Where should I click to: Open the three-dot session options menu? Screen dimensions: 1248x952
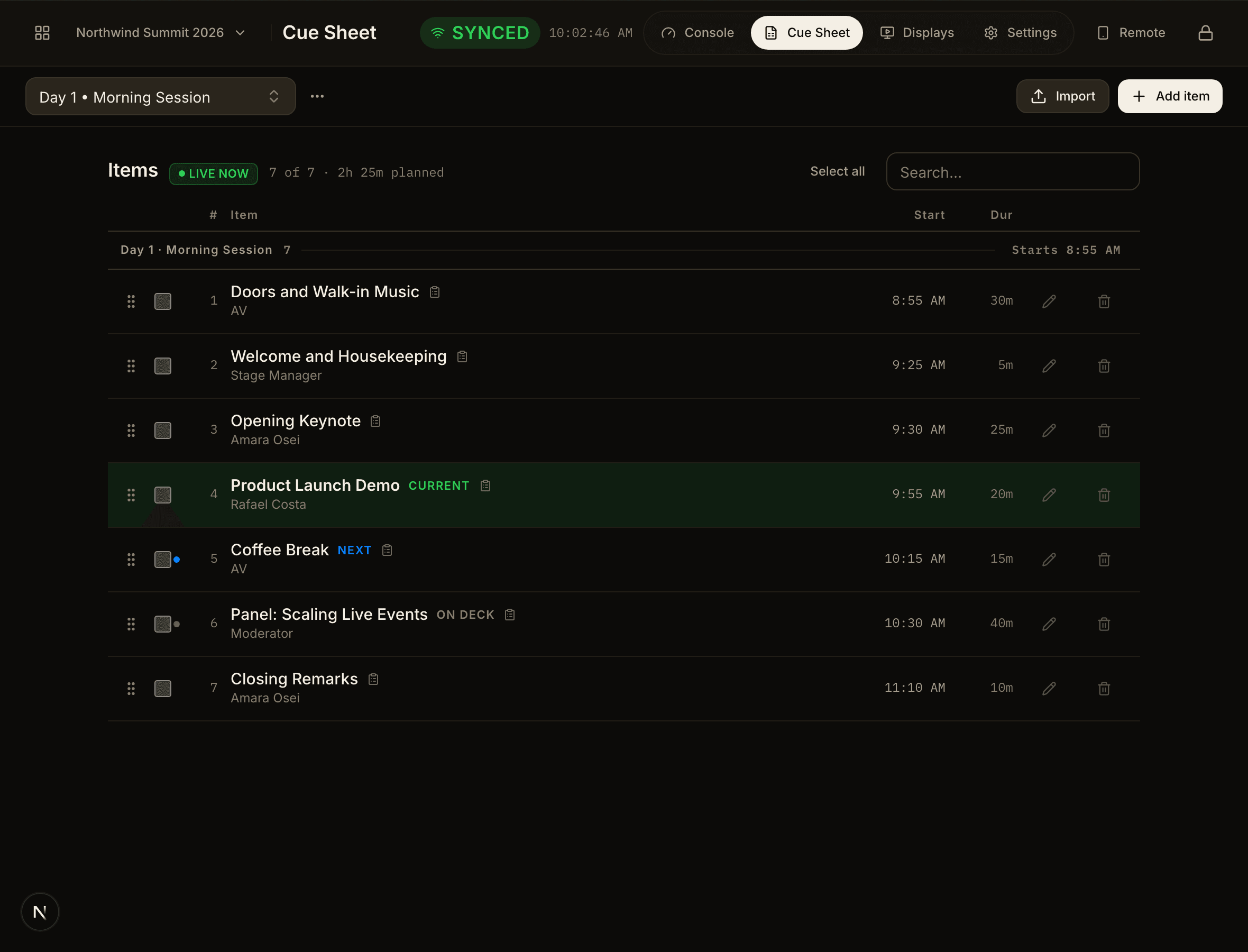(x=317, y=96)
